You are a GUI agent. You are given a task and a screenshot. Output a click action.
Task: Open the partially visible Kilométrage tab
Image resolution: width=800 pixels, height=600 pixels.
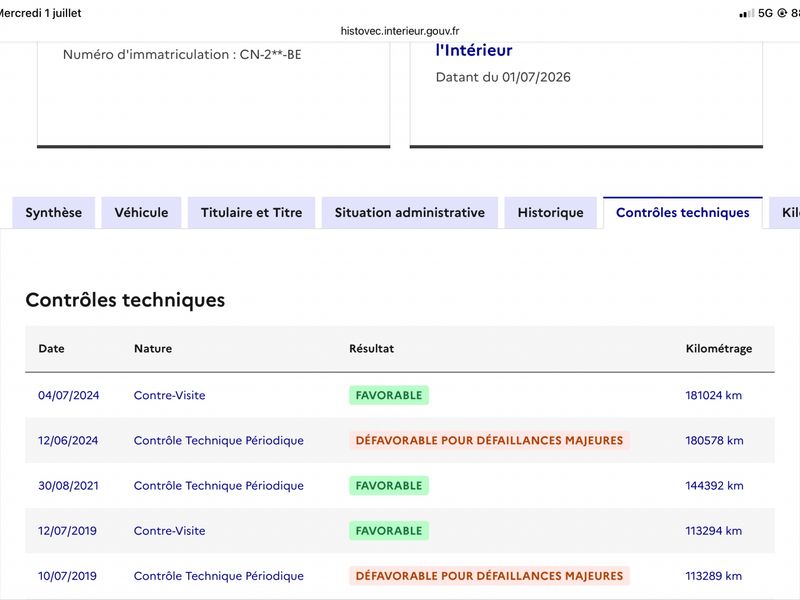(786, 213)
